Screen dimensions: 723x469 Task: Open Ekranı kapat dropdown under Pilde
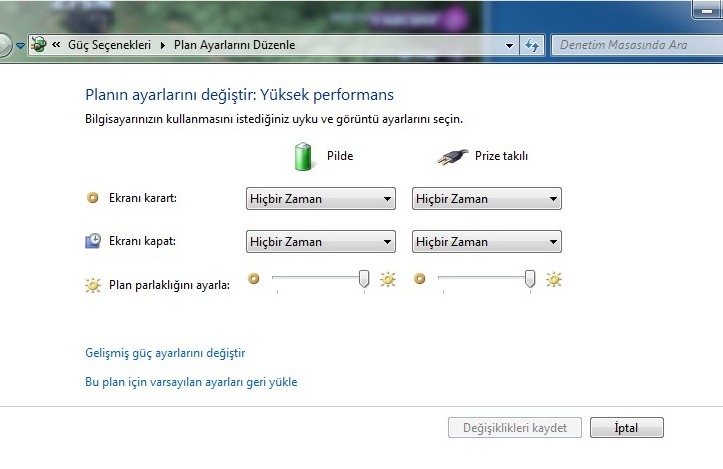(321, 242)
